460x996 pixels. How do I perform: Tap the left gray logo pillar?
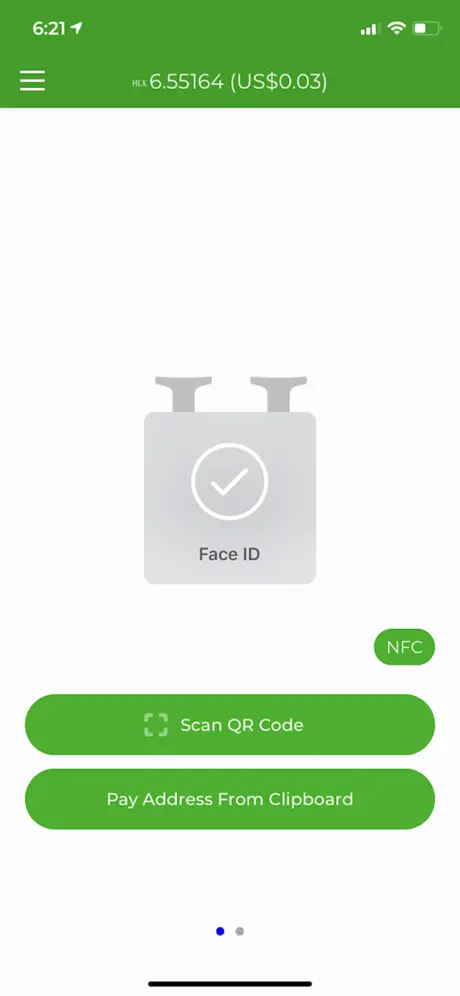[x=184, y=394]
